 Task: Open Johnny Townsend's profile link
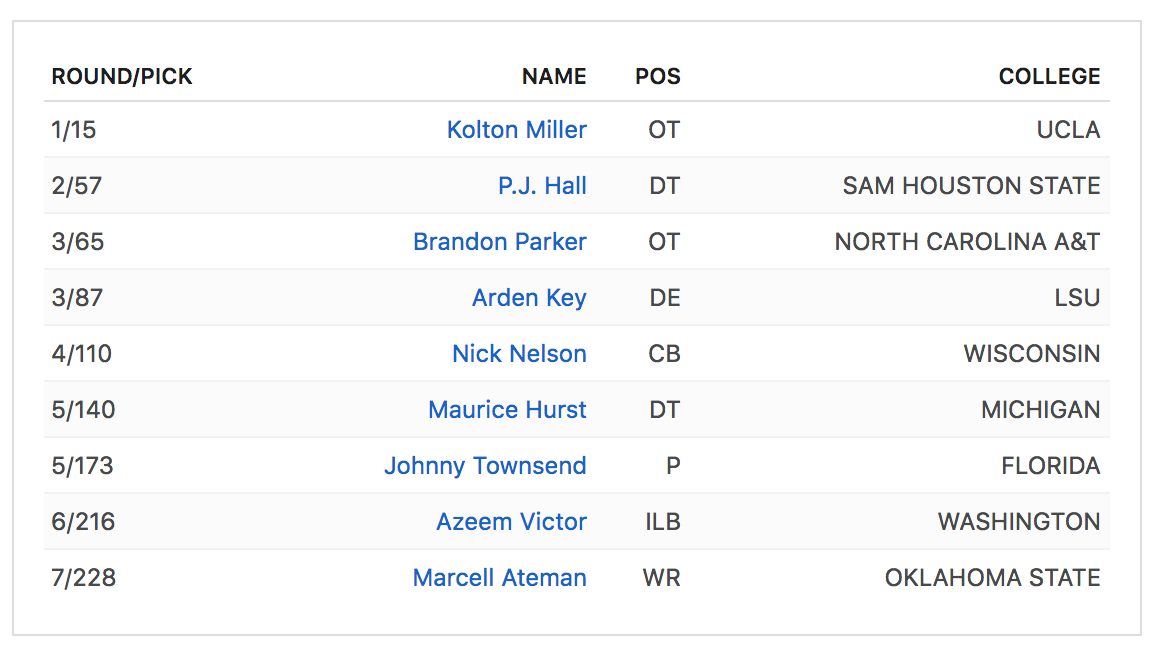tap(485, 466)
